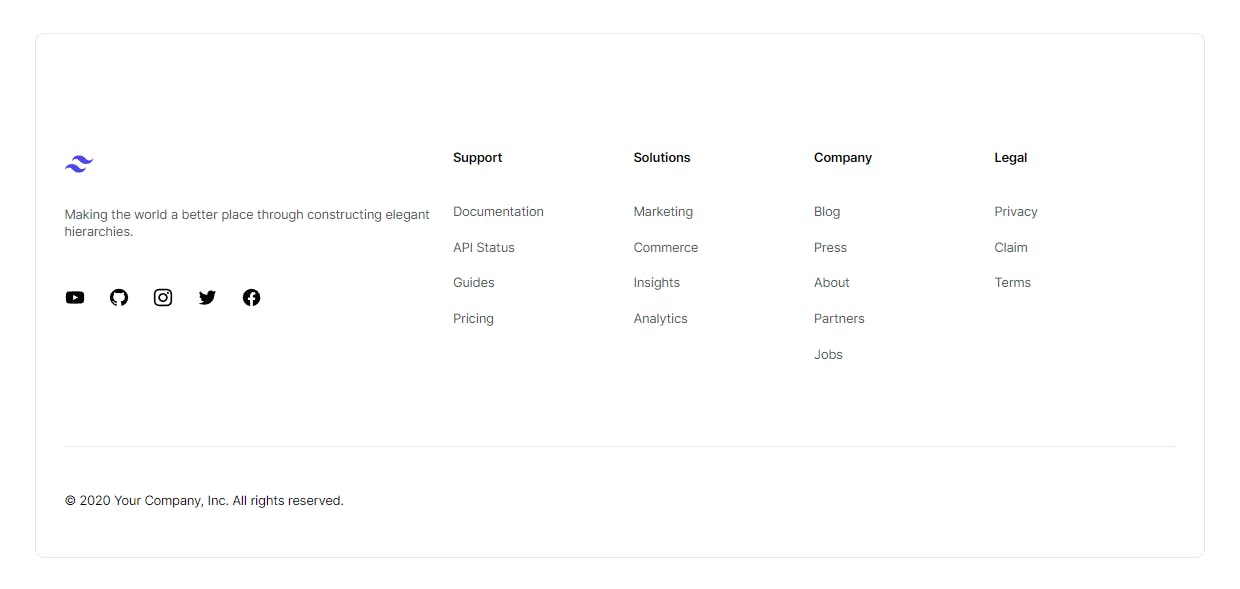The width and height of the screenshot is (1240, 589).
Task: Open the Jobs link under Company
Action: pyautogui.click(x=828, y=354)
